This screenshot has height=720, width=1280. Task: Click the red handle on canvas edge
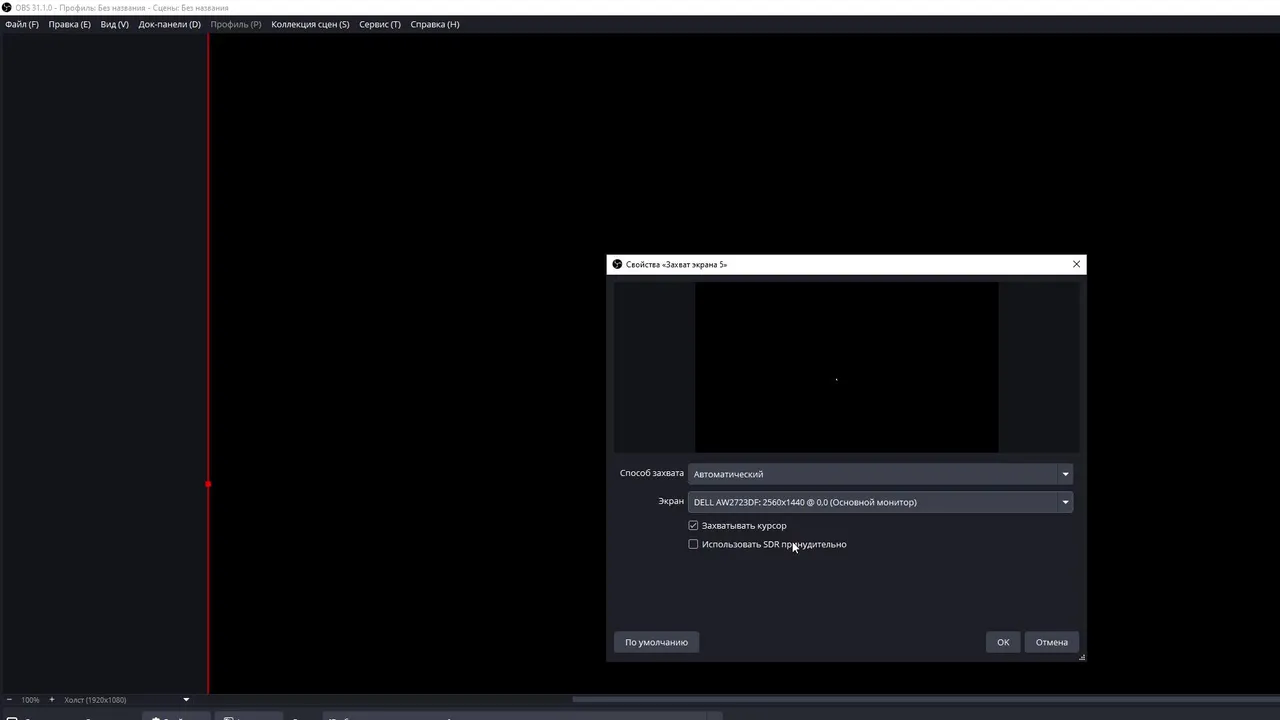(208, 484)
